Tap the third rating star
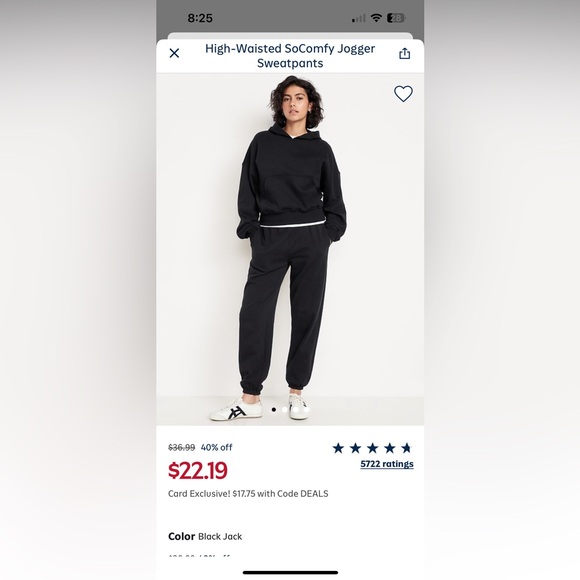Viewport: 580px width, 580px height. 372,448
